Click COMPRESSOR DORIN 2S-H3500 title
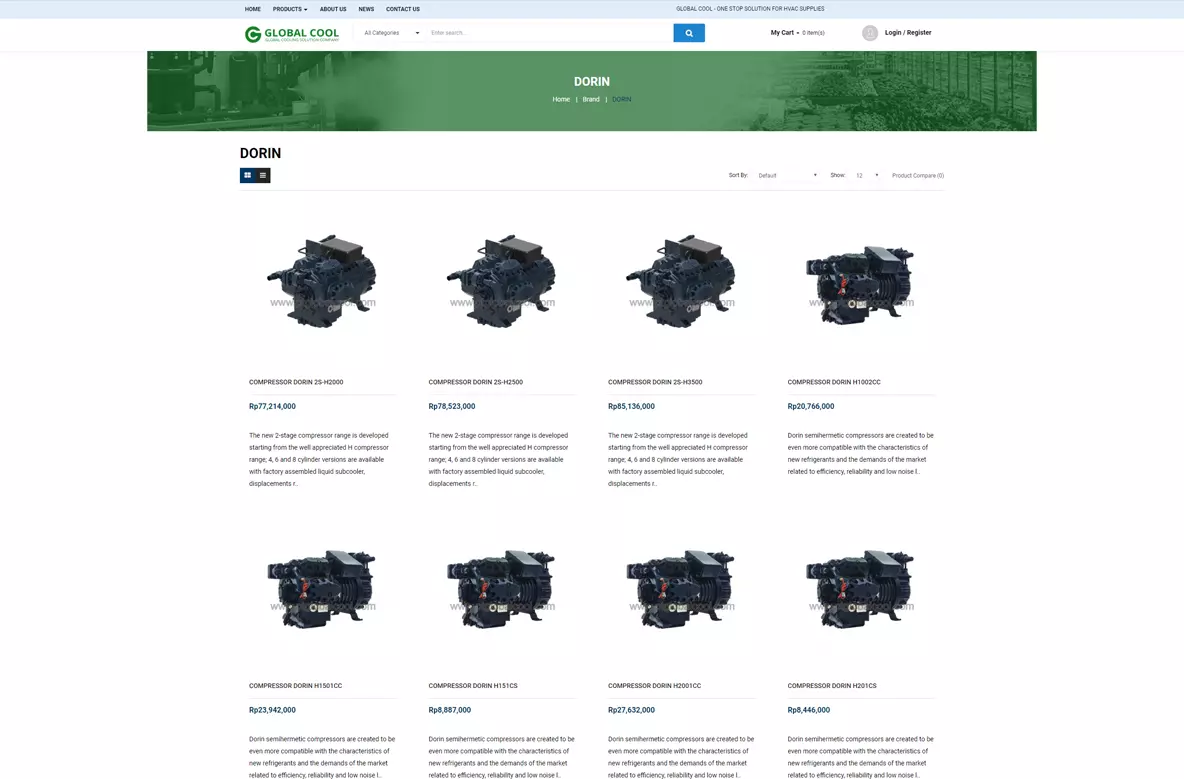Screen dimensions: 1184x779 click(x=655, y=382)
